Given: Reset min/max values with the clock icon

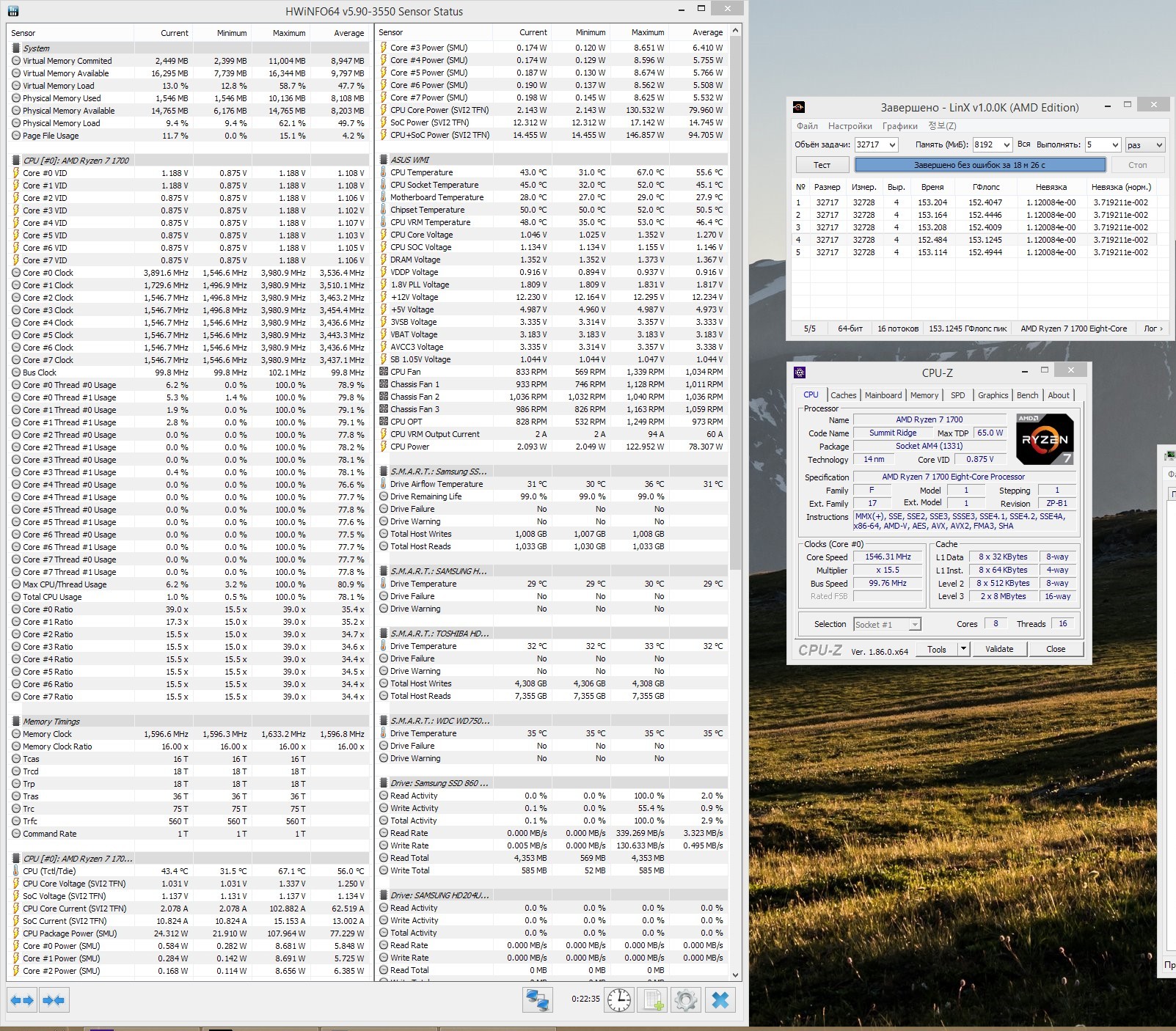Looking at the screenshot, I should [618, 1000].
